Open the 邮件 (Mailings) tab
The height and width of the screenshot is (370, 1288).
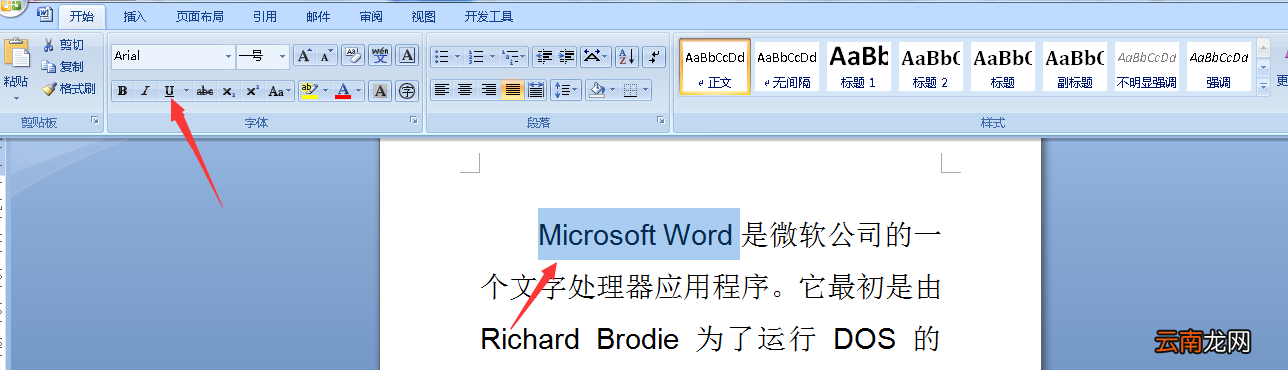(318, 17)
